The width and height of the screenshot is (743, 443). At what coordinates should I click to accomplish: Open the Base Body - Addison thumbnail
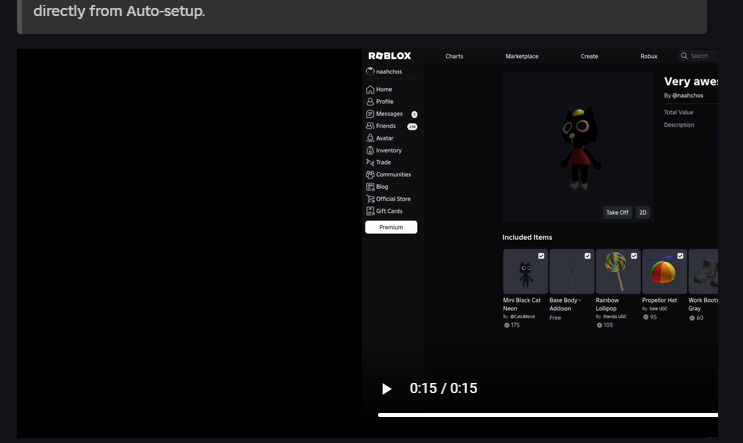(571, 272)
